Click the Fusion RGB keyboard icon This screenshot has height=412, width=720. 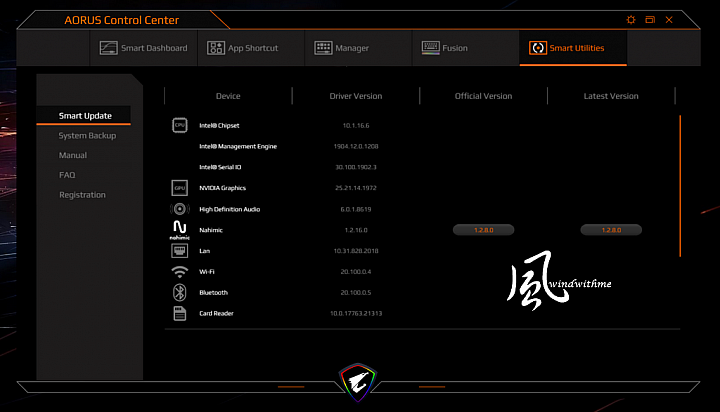(431, 48)
